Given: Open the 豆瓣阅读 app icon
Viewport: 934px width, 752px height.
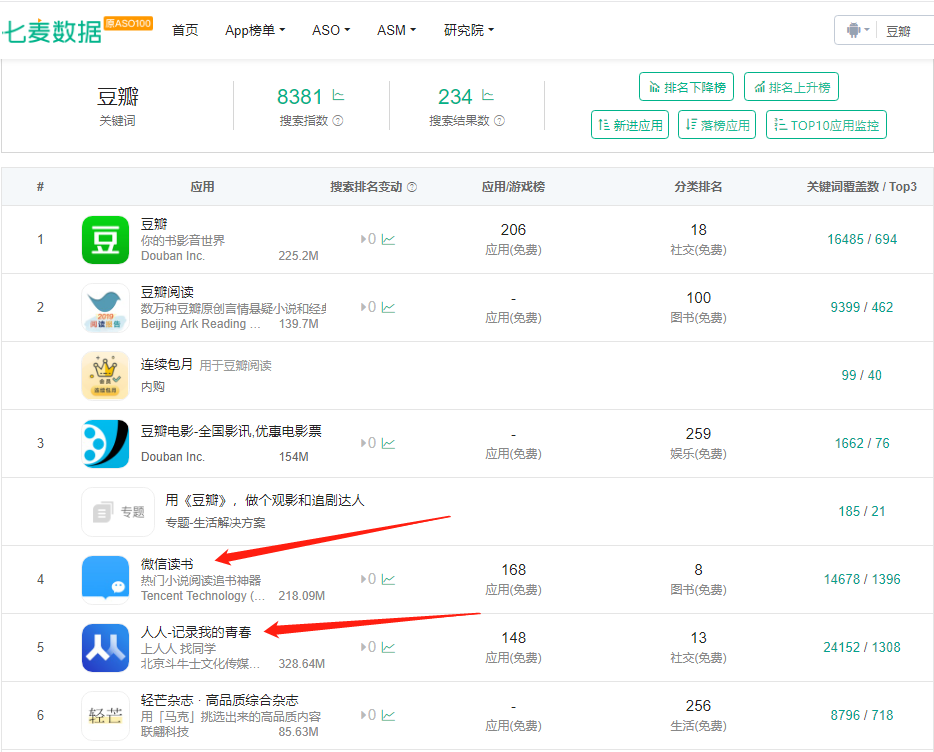Looking at the screenshot, I should [105, 308].
